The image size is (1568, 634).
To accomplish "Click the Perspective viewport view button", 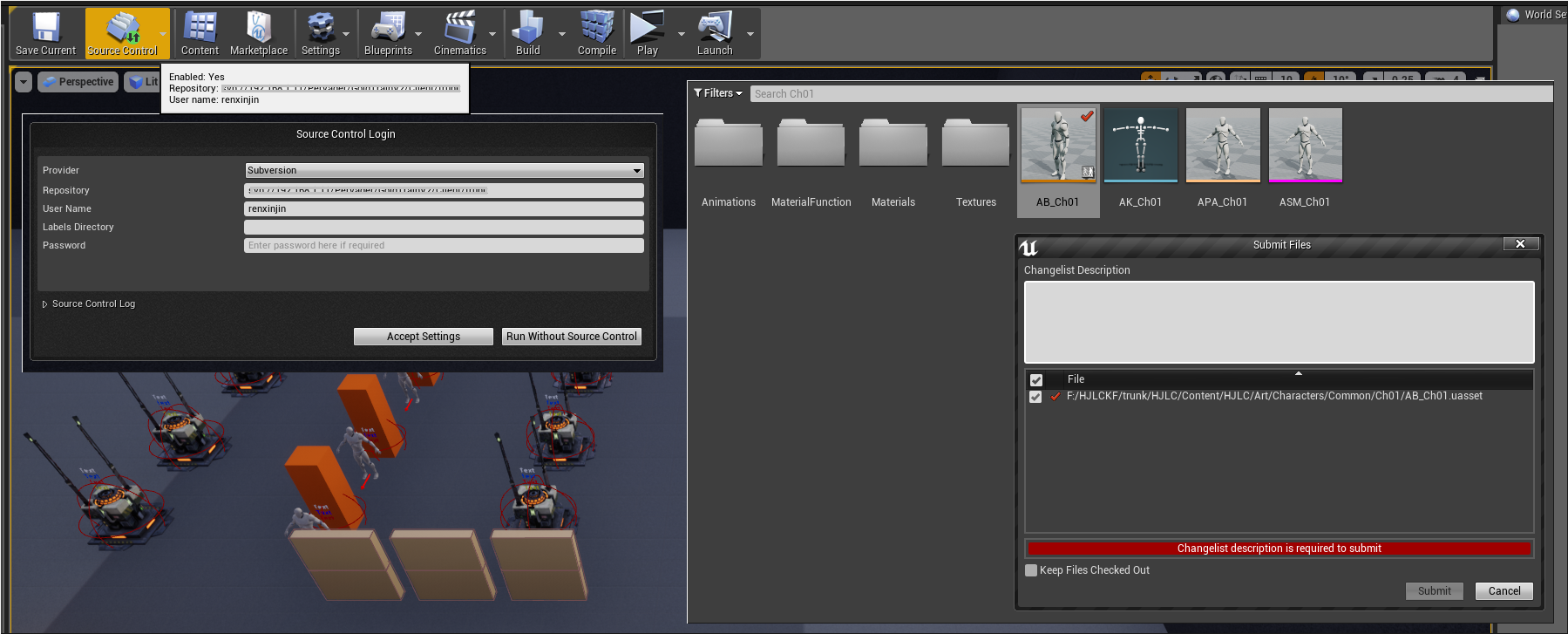I will (x=78, y=82).
